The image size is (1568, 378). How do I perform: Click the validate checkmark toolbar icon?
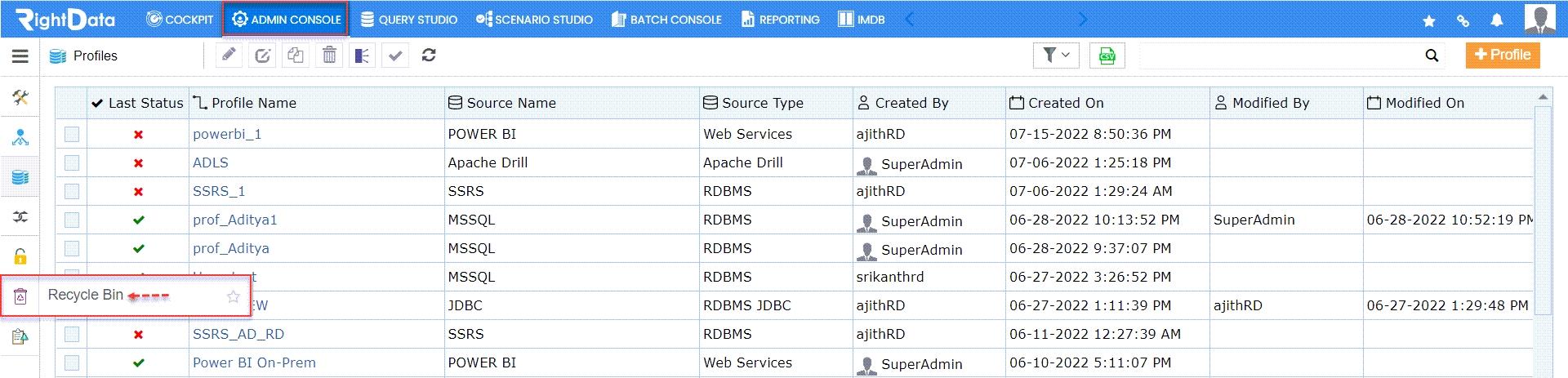395,56
